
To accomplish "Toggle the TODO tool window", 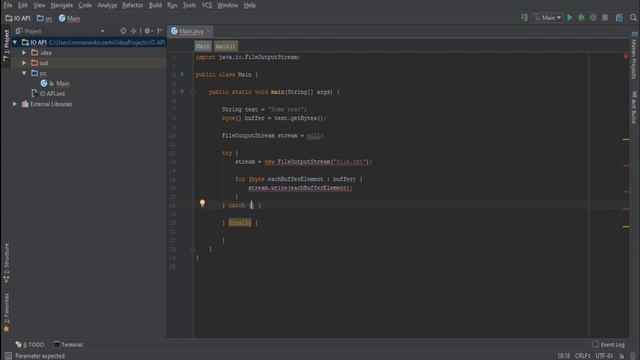I will 30,344.
